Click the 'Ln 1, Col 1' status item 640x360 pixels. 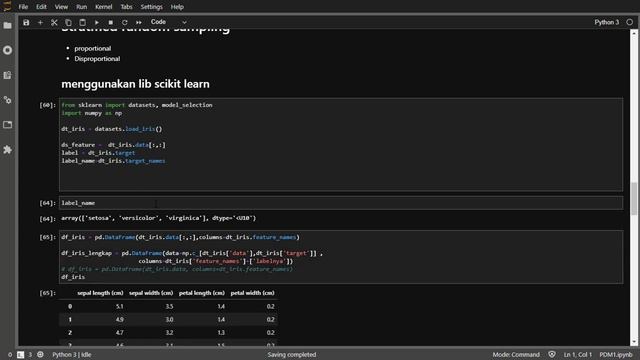click(x=578, y=355)
